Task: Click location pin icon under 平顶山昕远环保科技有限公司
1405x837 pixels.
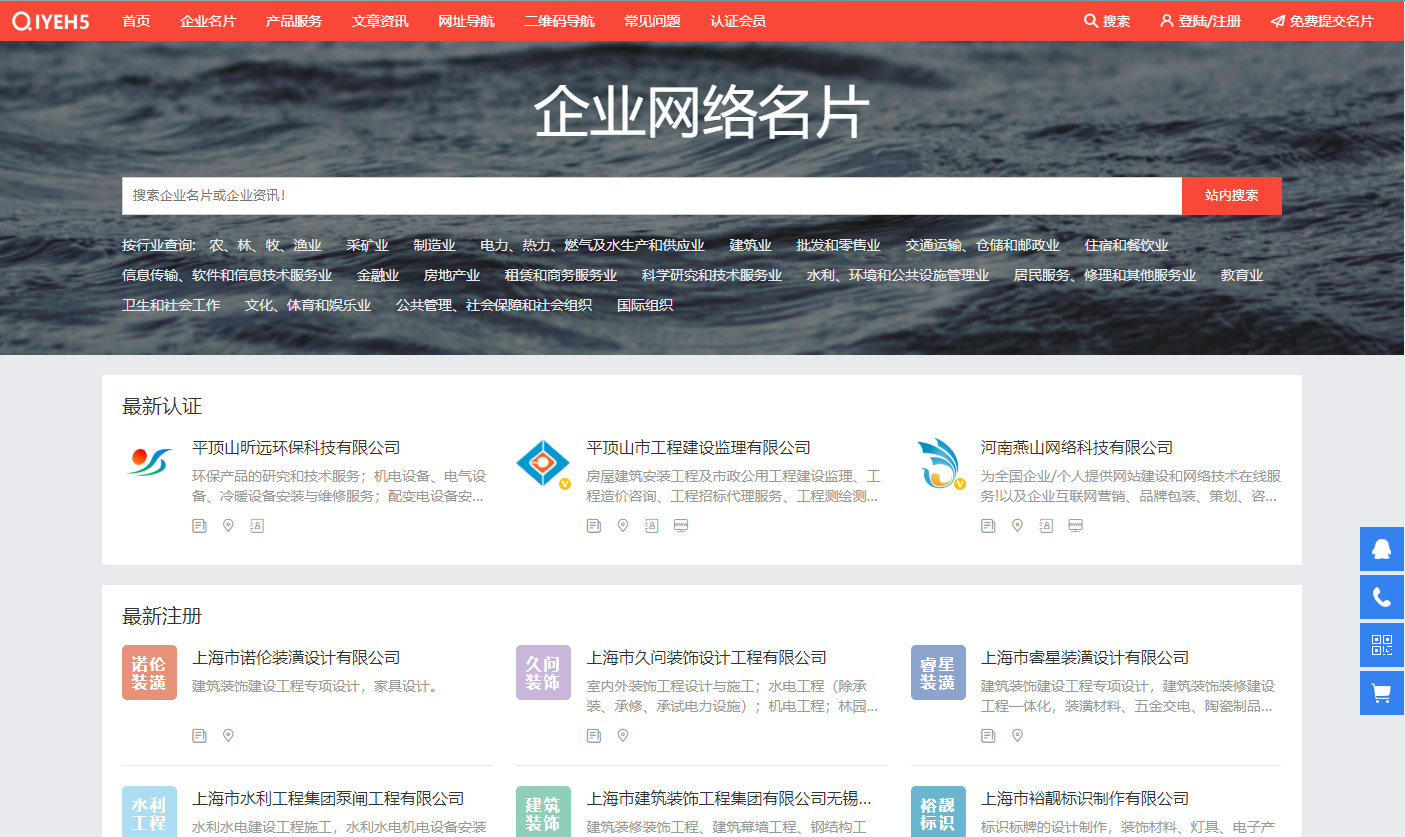Action: tap(228, 526)
